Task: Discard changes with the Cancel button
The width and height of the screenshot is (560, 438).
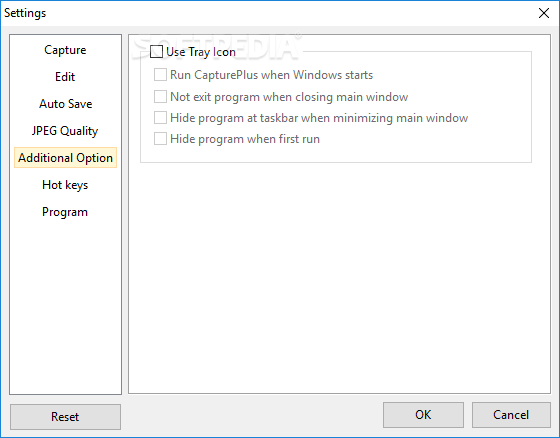Action: tap(511, 415)
